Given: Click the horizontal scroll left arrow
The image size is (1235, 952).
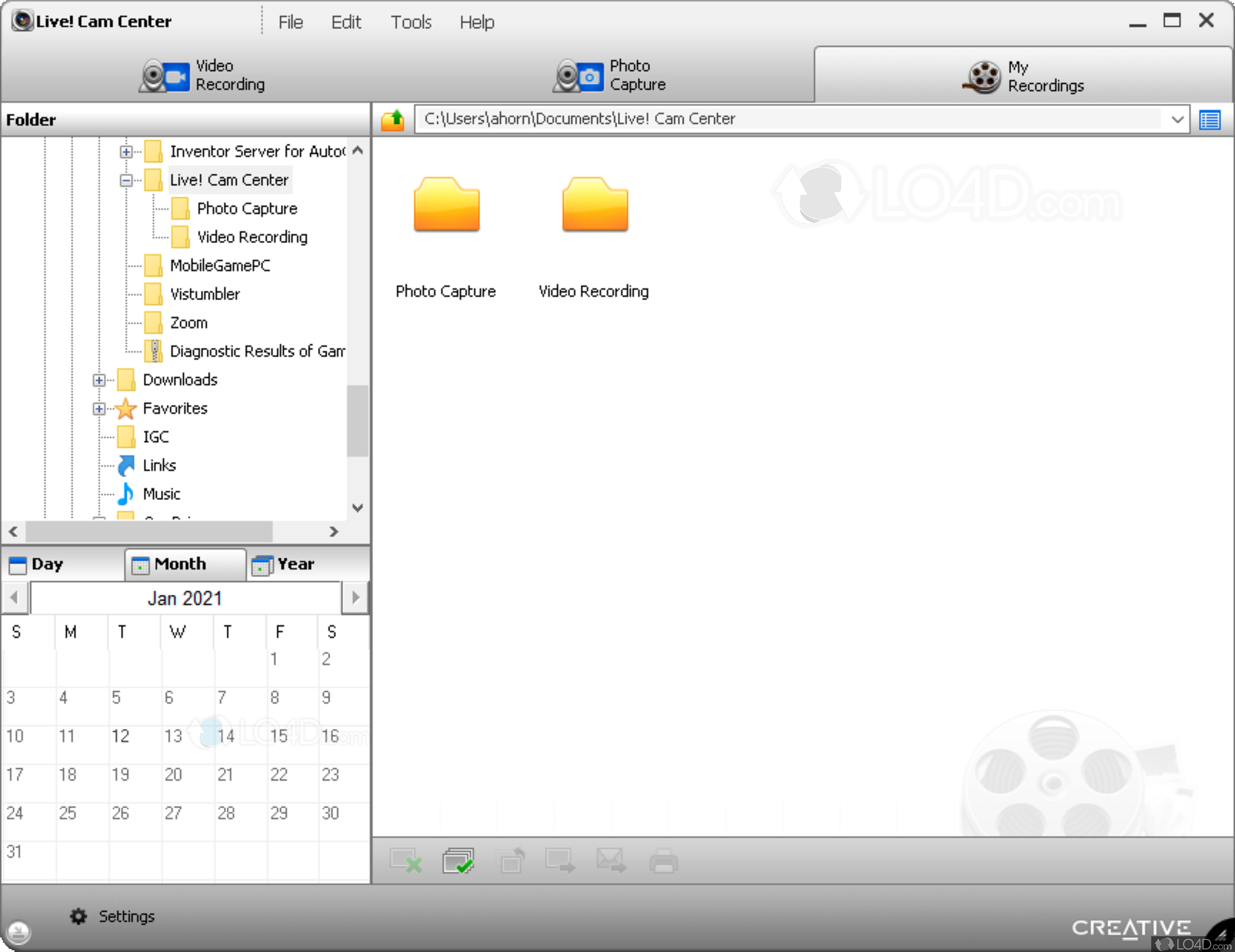Looking at the screenshot, I should pyautogui.click(x=13, y=532).
